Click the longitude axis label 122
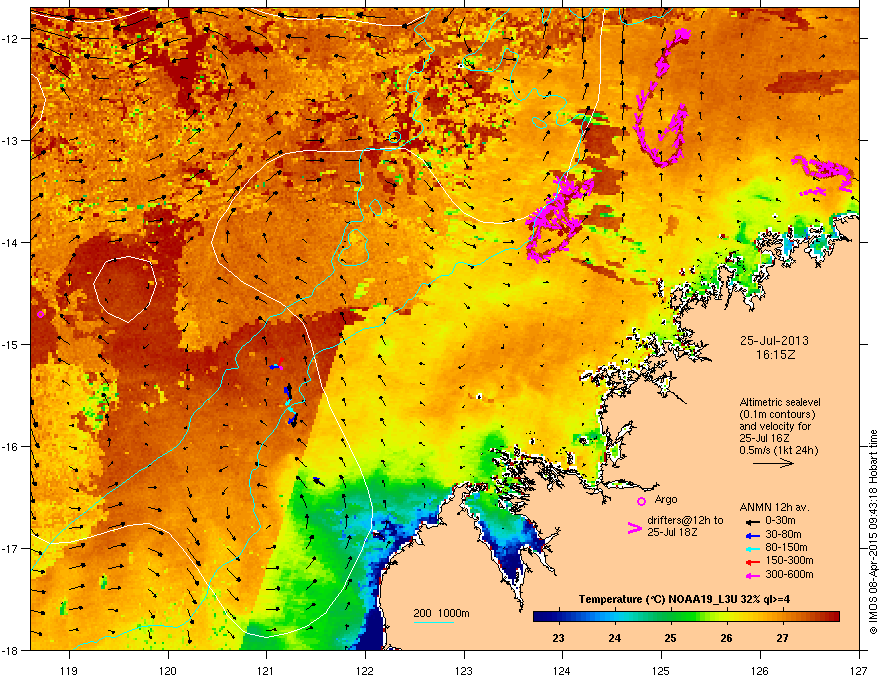The width and height of the screenshot is (880, 680). [x=365, y=670]
